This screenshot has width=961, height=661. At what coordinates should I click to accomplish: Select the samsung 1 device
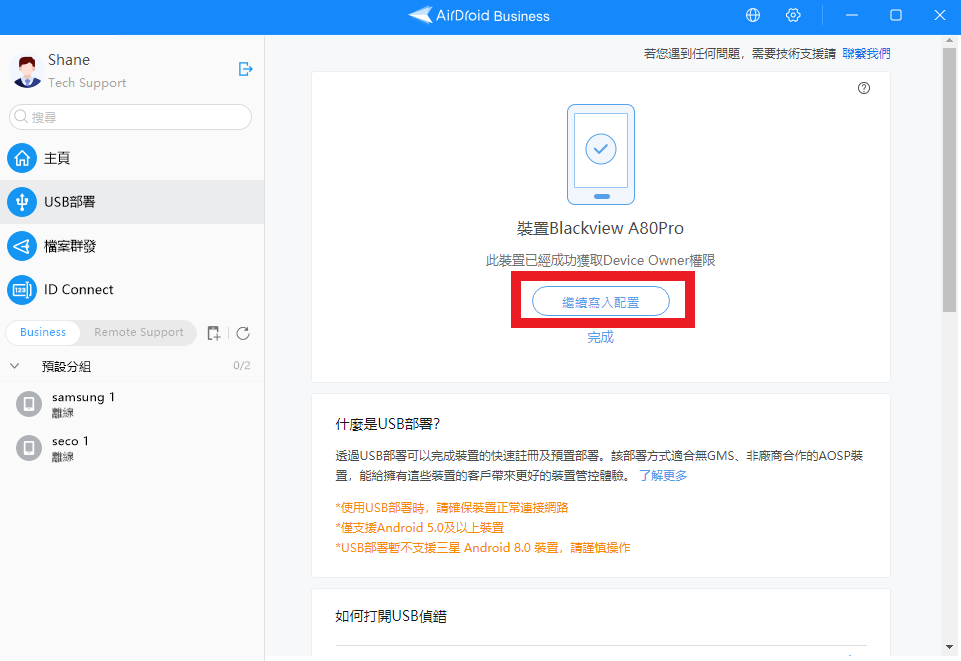pyautogui.click(x=132, y=404)
